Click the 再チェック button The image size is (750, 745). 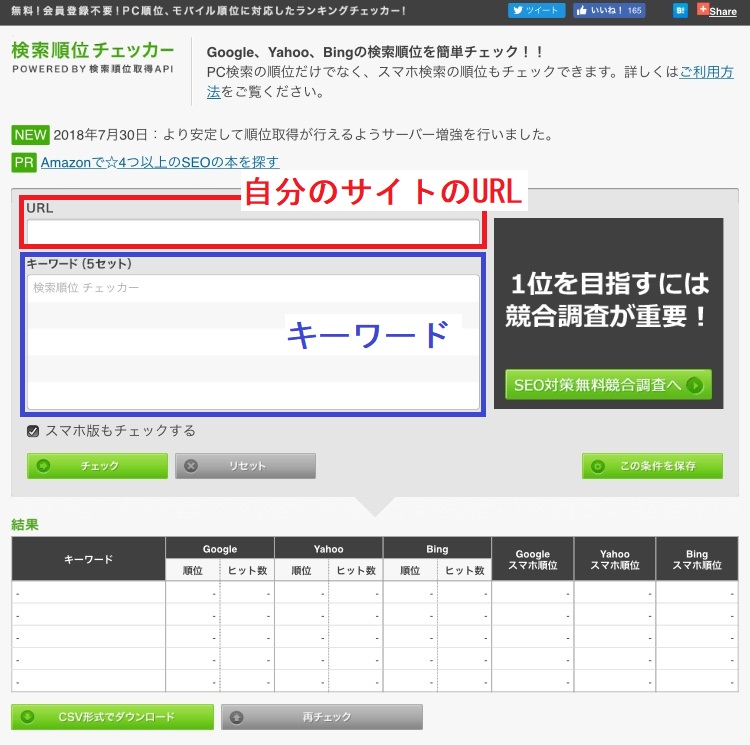(x=321, y=717)
